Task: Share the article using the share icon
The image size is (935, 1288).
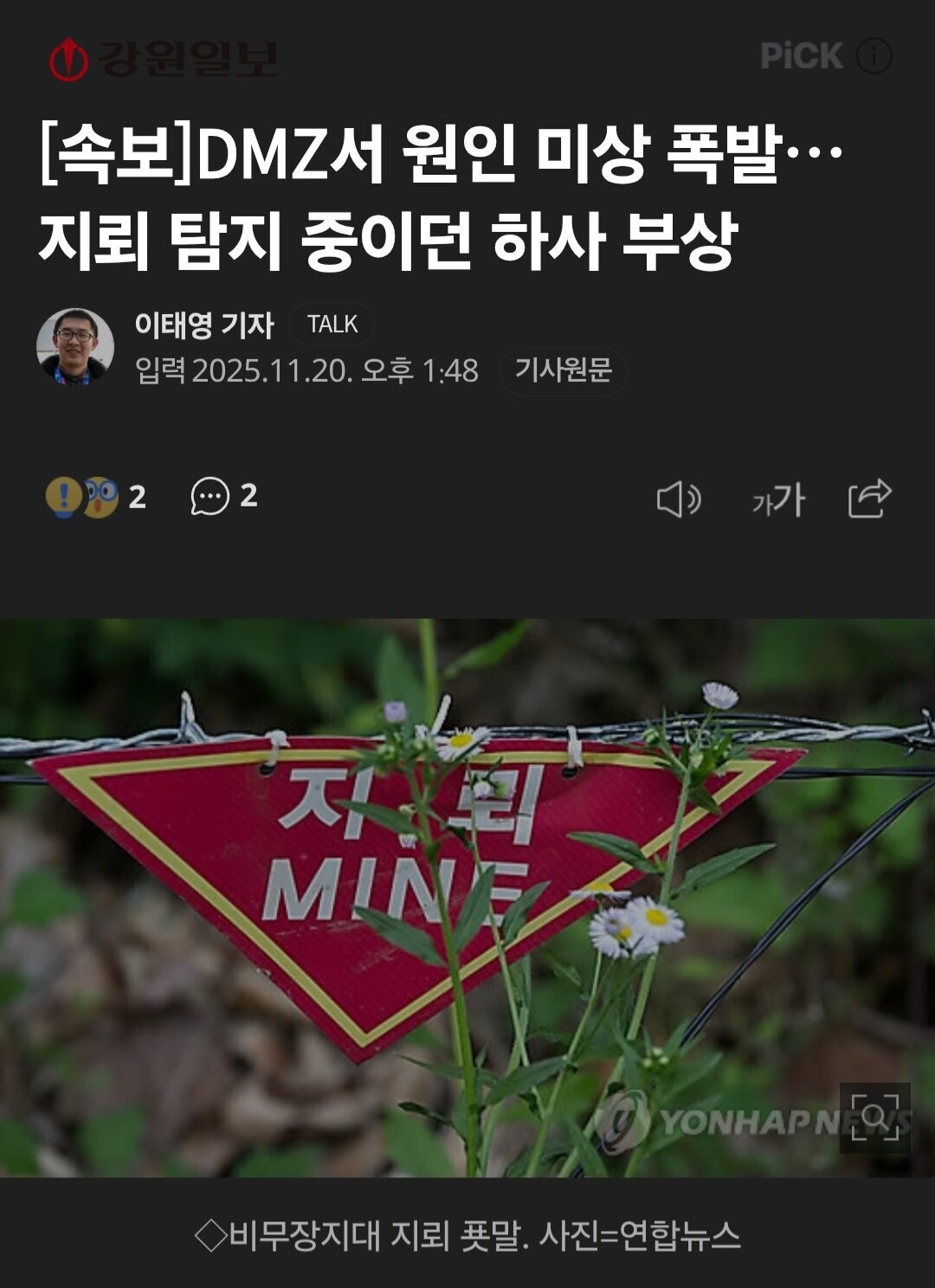Action: [869, 499]
